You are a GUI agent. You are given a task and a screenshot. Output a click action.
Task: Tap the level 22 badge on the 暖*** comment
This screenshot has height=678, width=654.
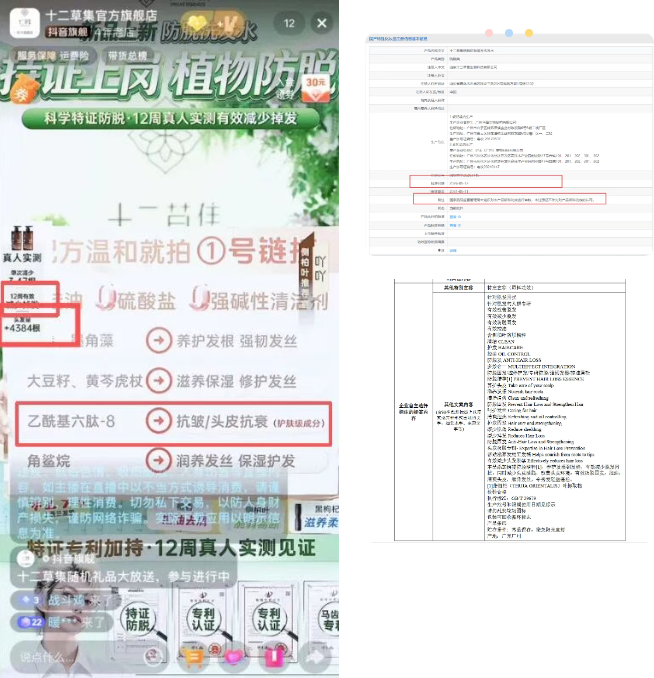(30, 622)
